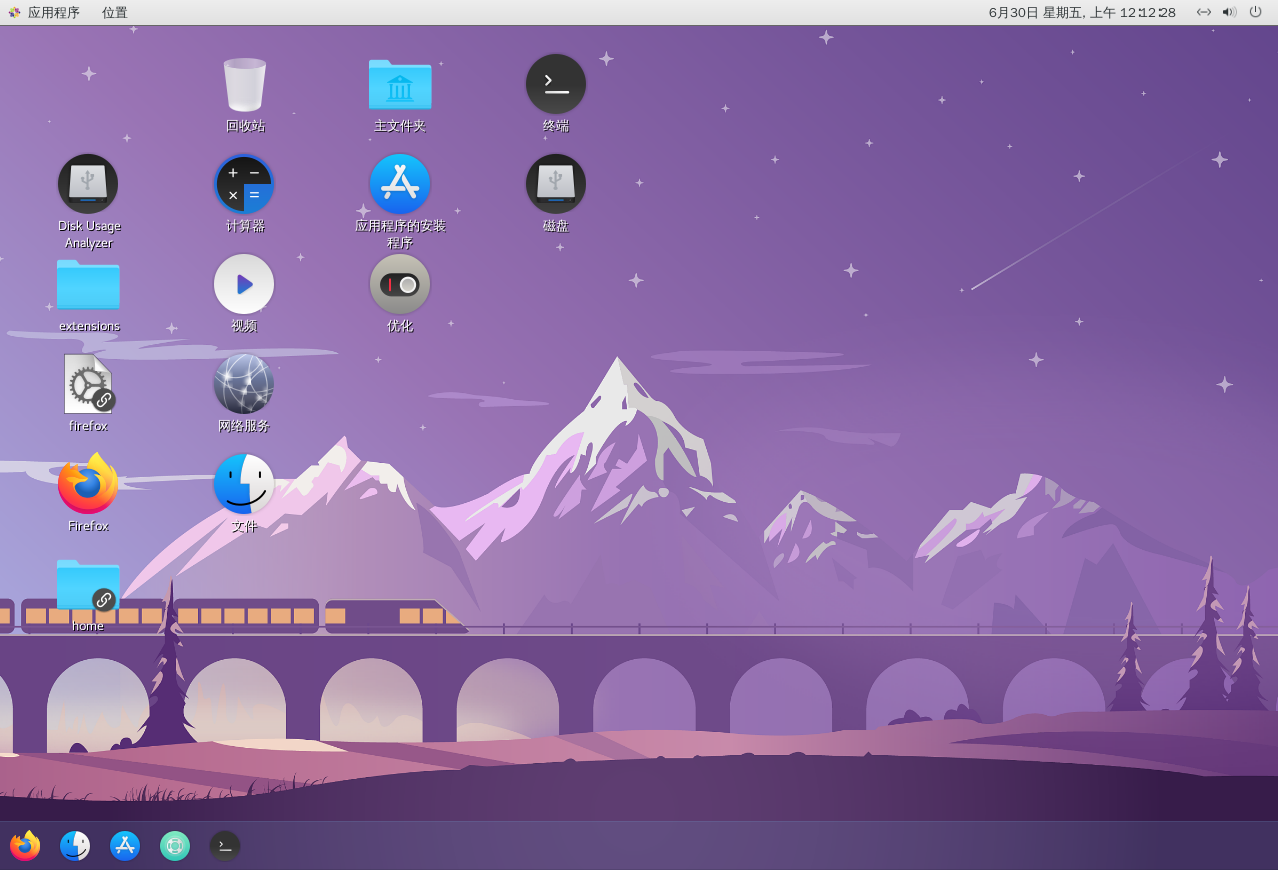
Task: Open the 主文件夹 home folder icon
Action: 400,84
